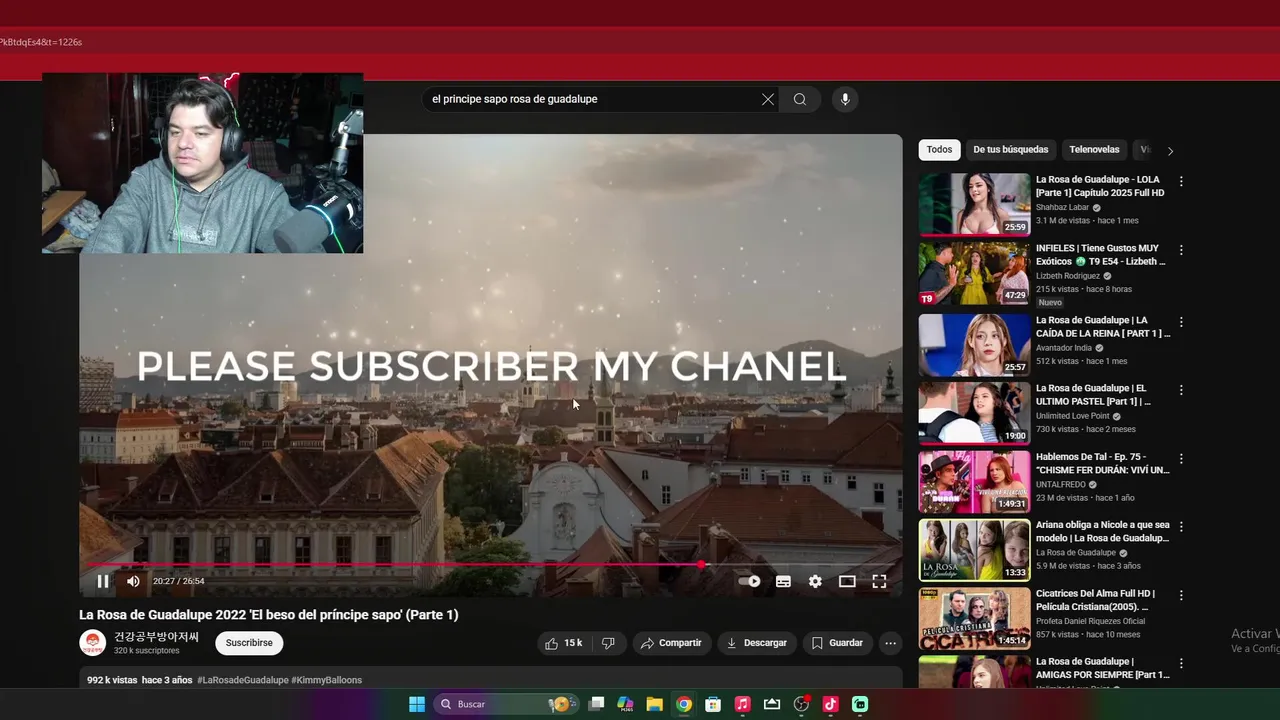Open the channel avatar icon
The image size is (1280, 720).
(x=93, y=643)
